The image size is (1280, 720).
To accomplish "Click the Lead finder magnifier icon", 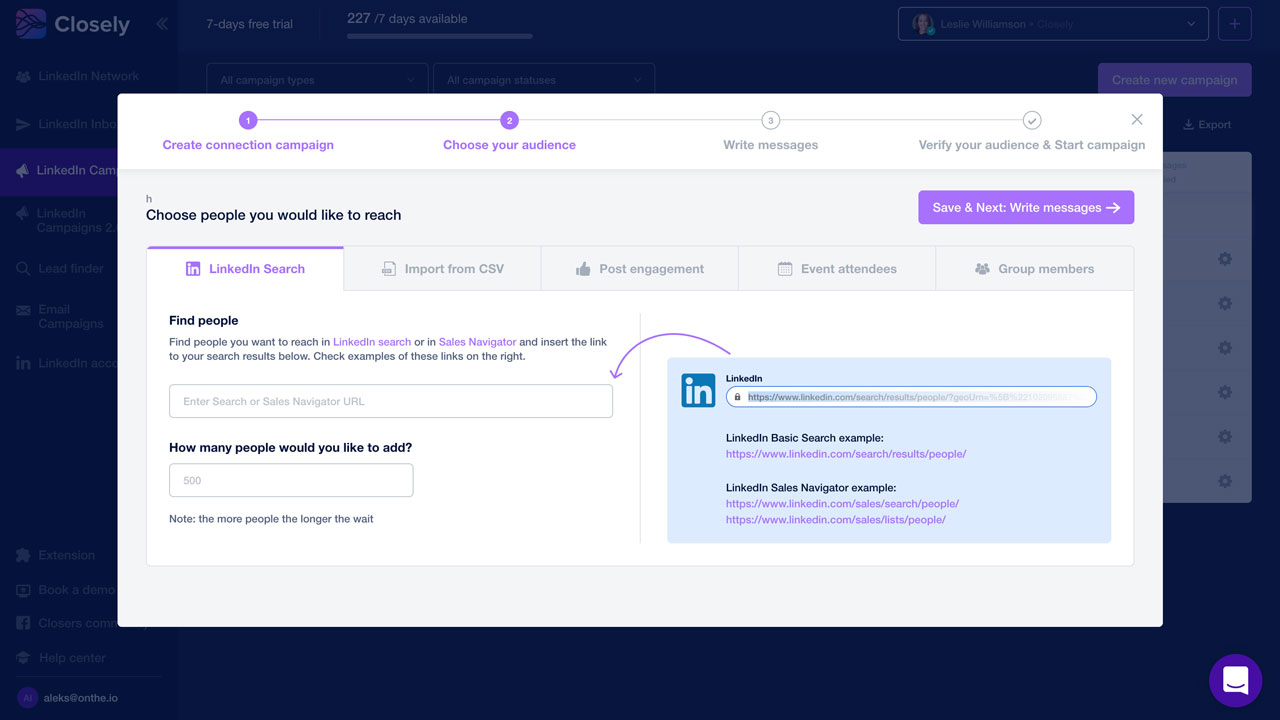I will pyautogui.click(x=23, y=268).
